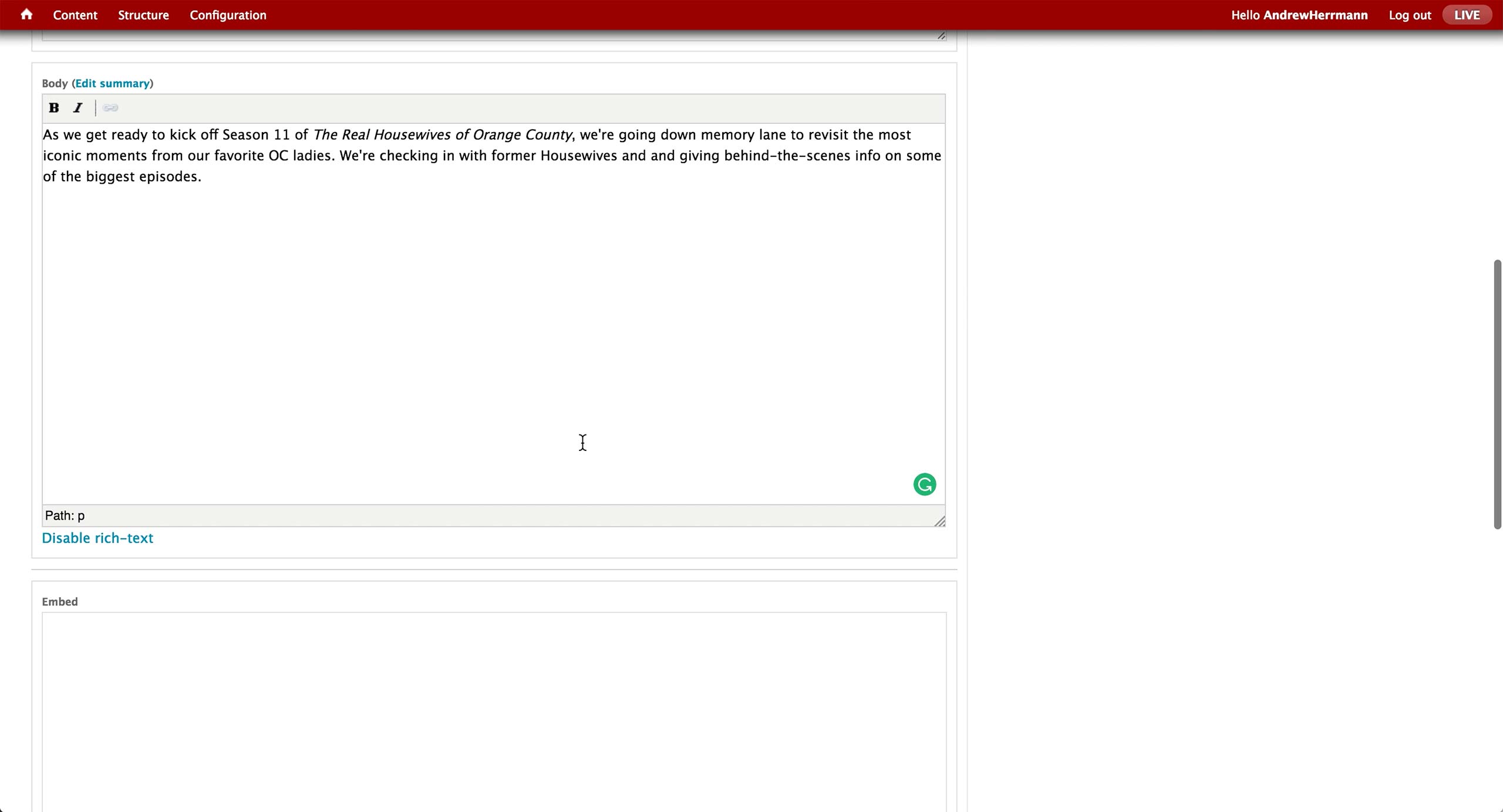Viewport: 1503px width, 812px height.
Task: Grab the Body editor resize handle
Action: pos(939,521)
